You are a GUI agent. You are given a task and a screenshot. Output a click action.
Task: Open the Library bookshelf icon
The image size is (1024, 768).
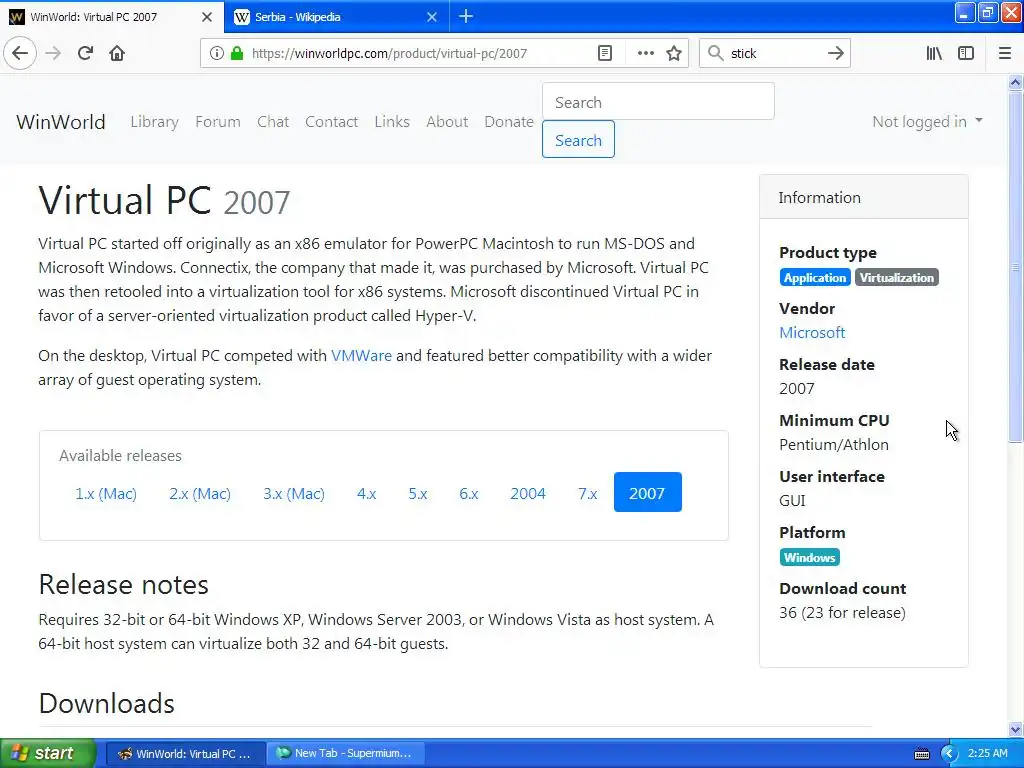(934, 54)
